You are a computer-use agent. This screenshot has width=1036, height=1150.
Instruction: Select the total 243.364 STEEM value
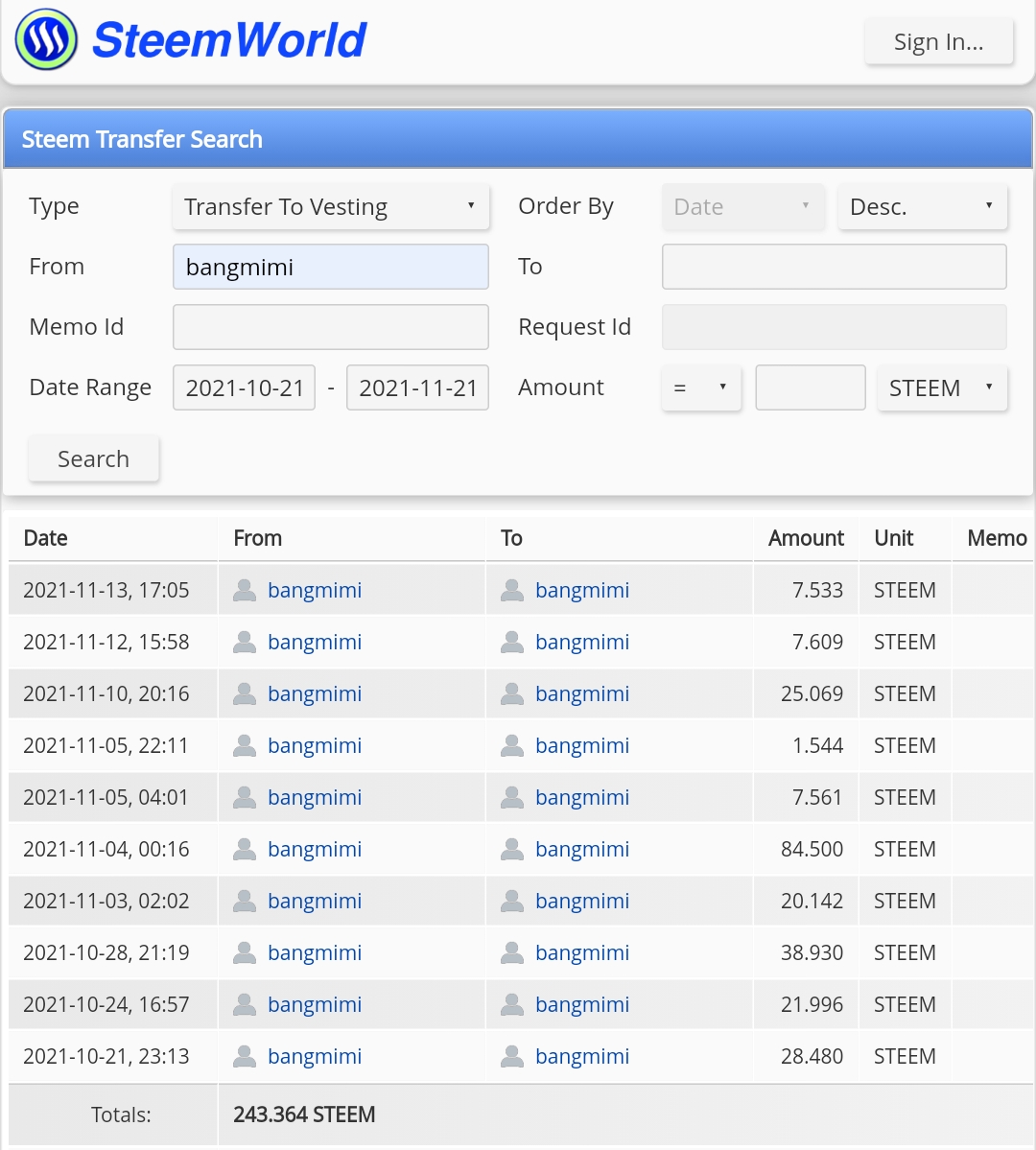point(304,1115)
